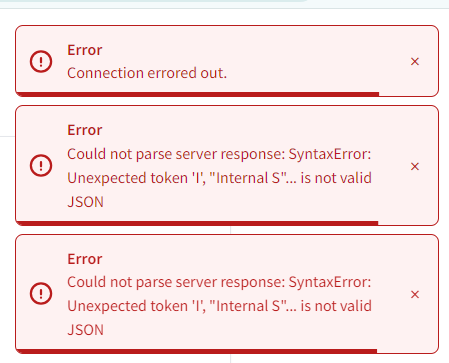The width and height of the screenshot is (449, 363).
Task: Click the exclamation icon in the middle error toast
Action: (41, 166)
